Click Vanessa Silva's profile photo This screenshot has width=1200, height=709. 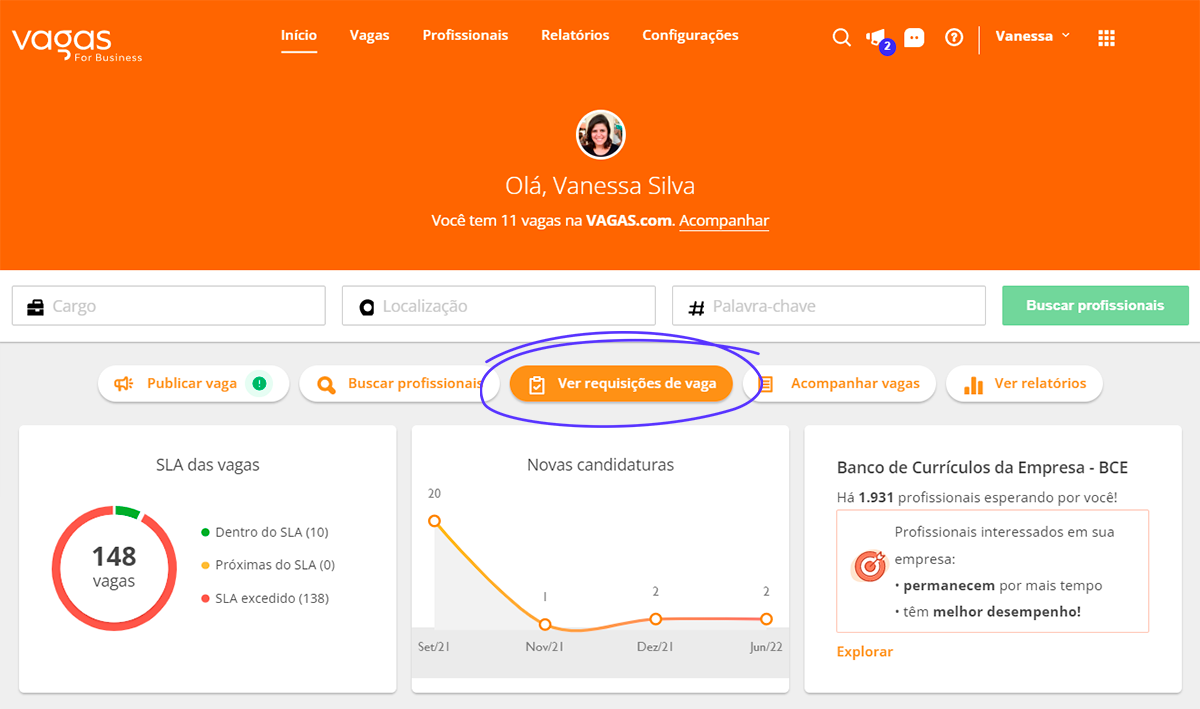point(600,134)
